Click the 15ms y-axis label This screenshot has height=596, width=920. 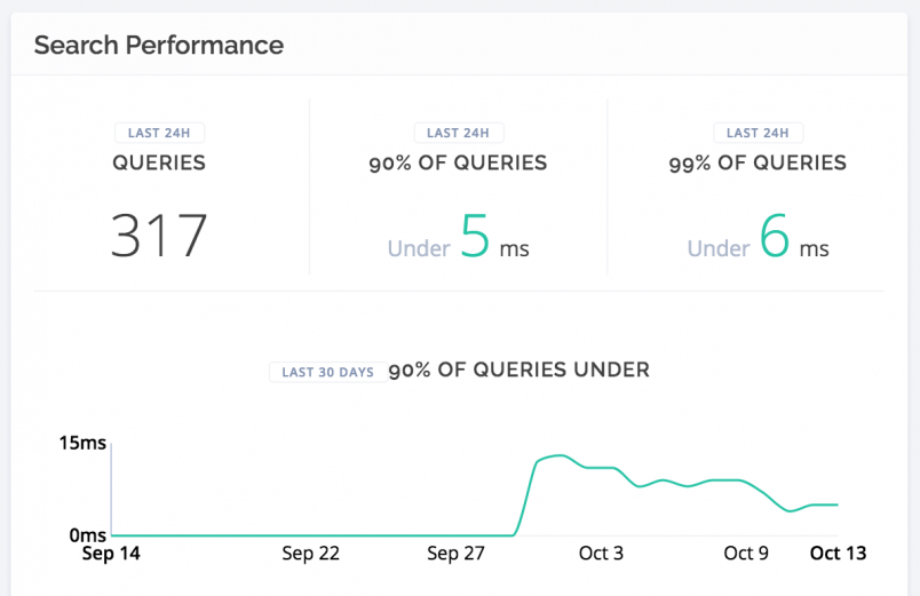point(82,443)
